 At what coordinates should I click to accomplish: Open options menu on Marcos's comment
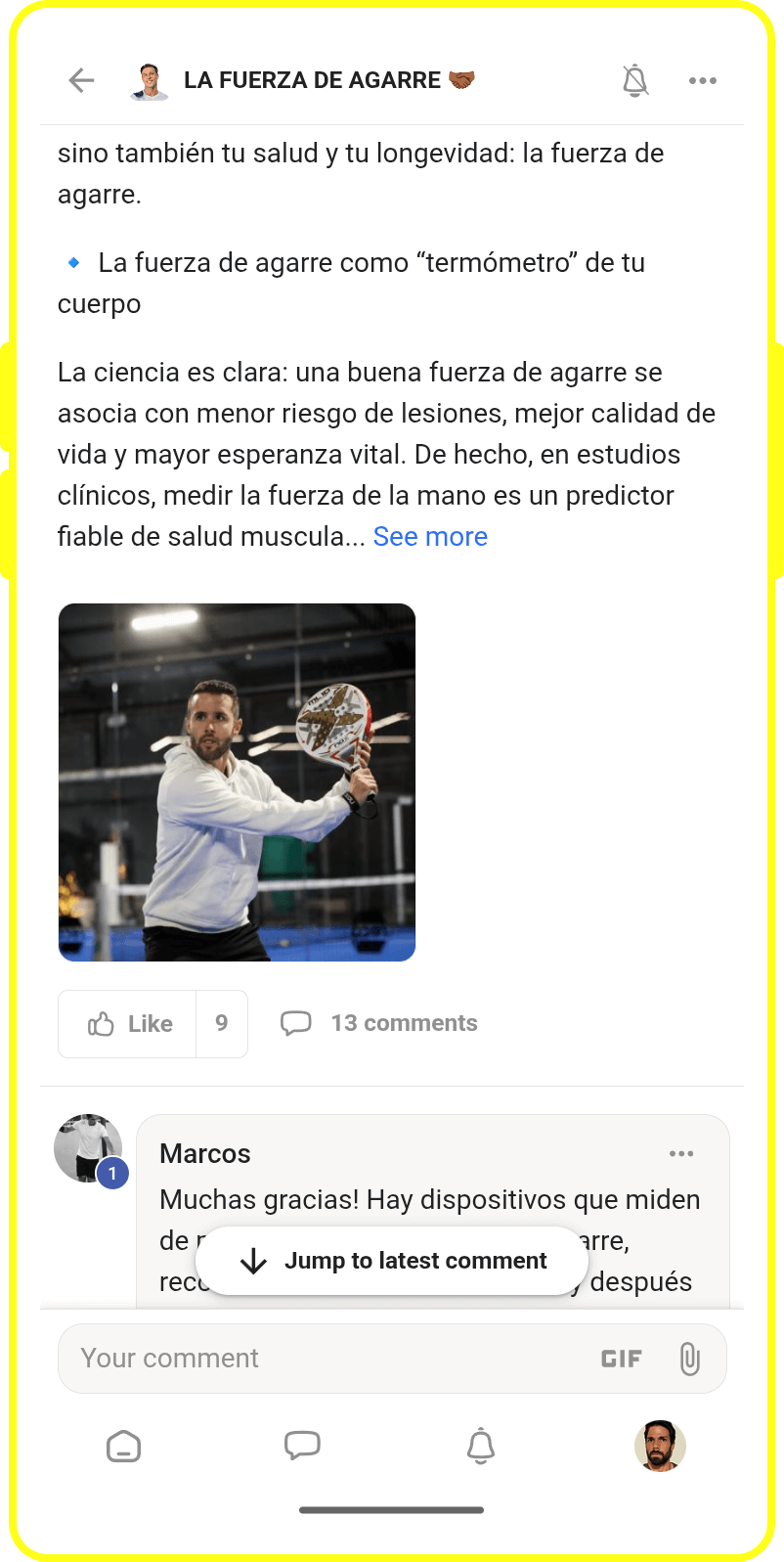pyautogui.click(x=681, y=1154)
